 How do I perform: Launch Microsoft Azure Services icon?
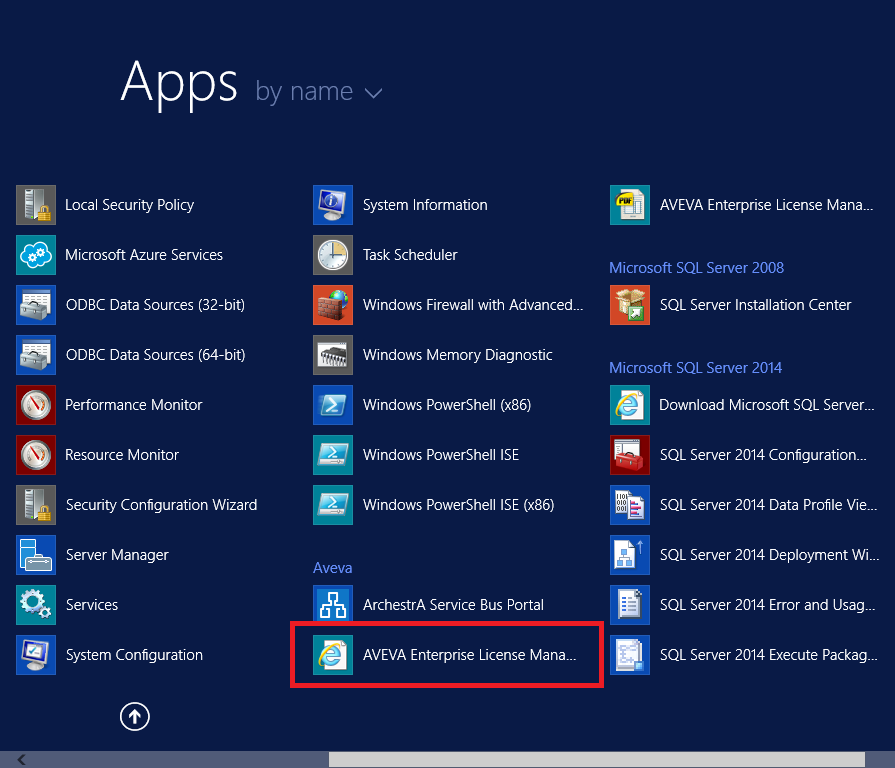click(x=36, y=255)
